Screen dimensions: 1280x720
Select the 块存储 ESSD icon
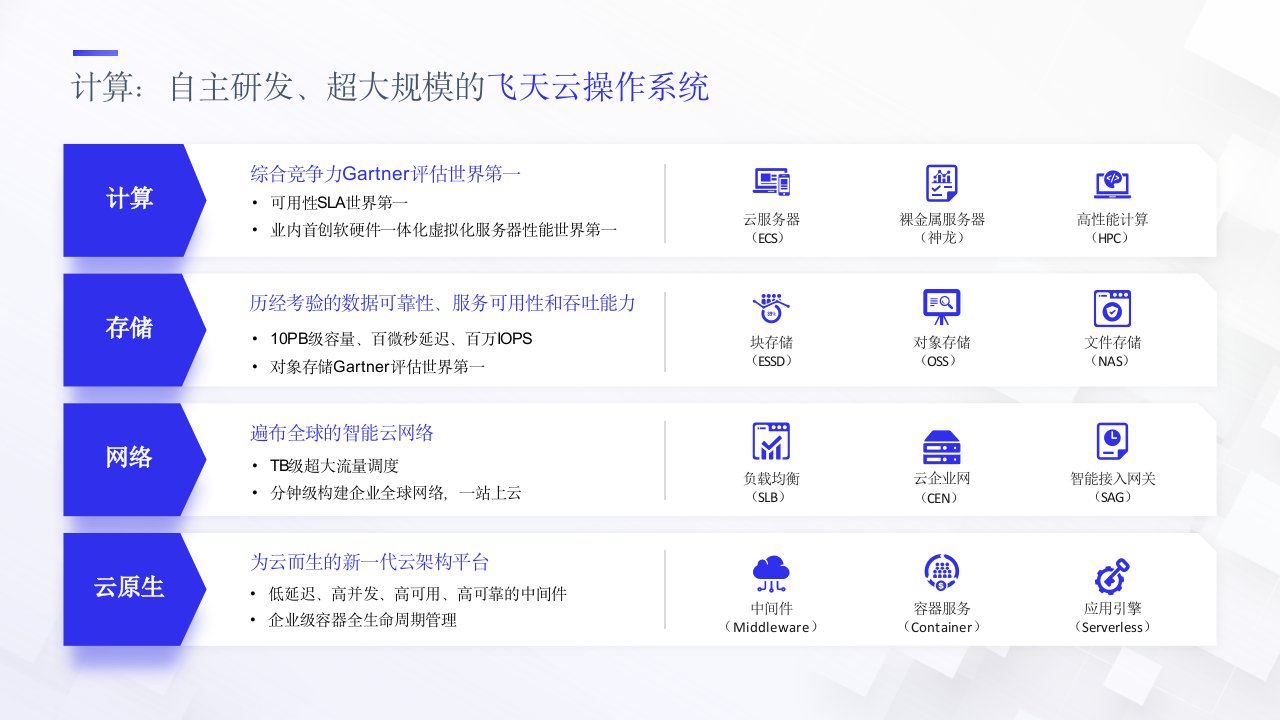[x=770, y=307]
